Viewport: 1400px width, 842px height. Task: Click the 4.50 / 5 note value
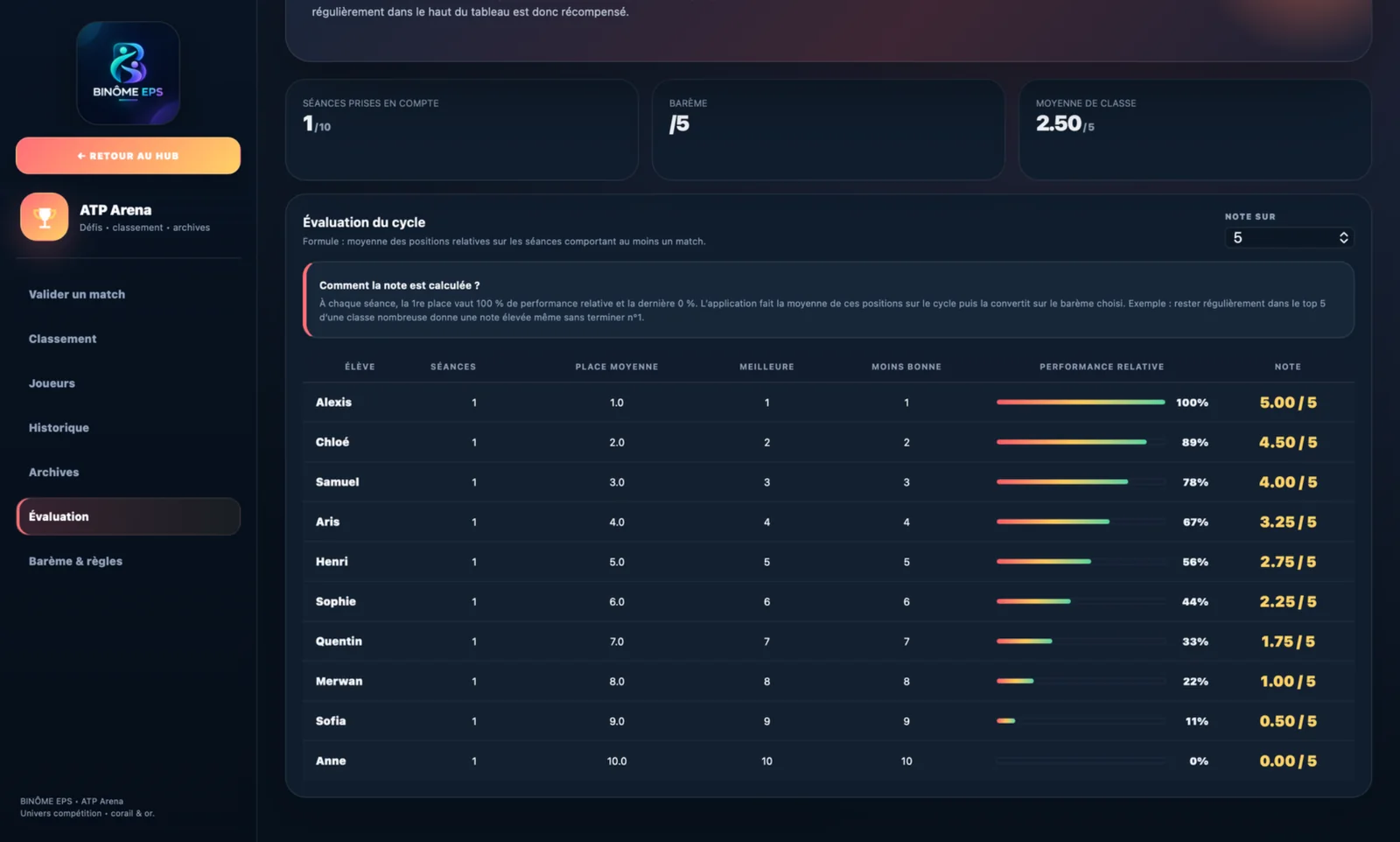point(1288,442)
